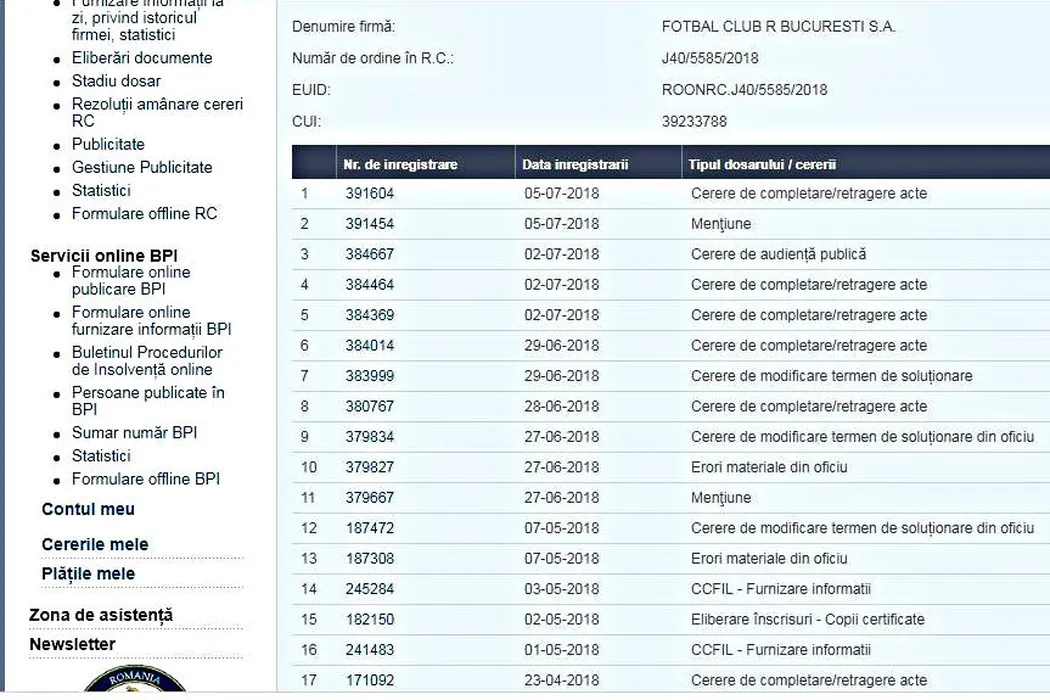Click the Romania emblem at sidebar bottom
Viewport: 1050px width, 700px height.
coord(134,684)
